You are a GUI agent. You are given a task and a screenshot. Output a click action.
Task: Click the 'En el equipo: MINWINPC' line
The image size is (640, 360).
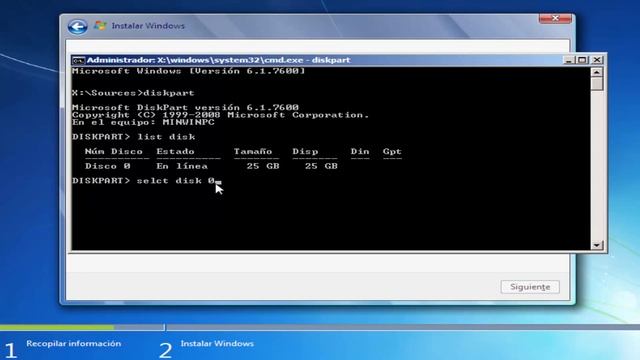click(143, 122)
